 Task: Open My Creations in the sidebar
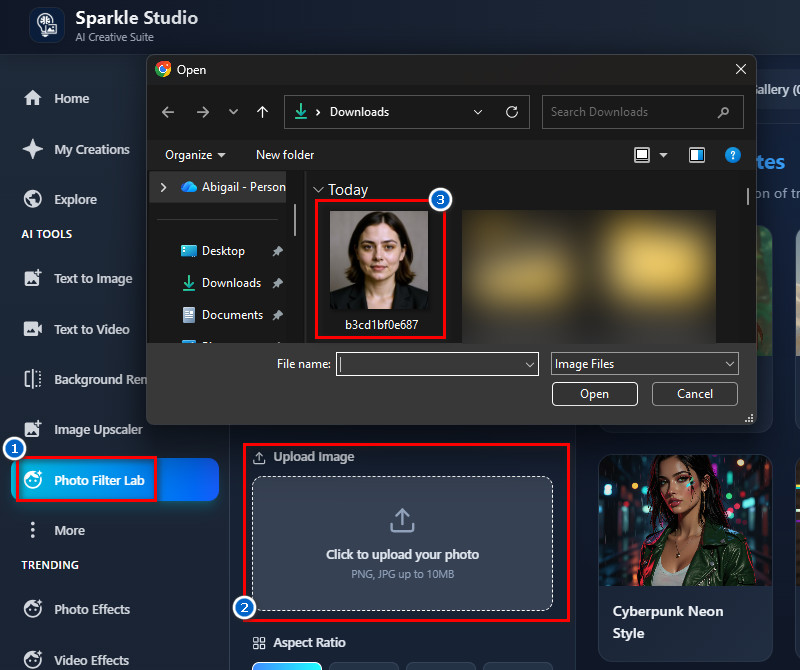77,149
